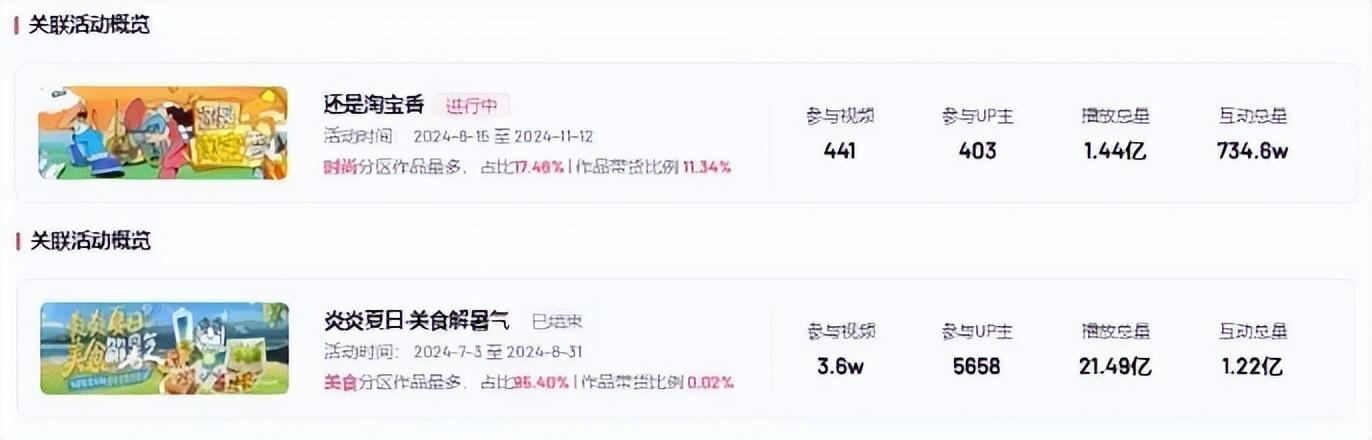Viewport: 1372px width, 440px height.
Task: Open the 还是淘宝香 activity banner thumbnail
Action: (x=163, y=133)
